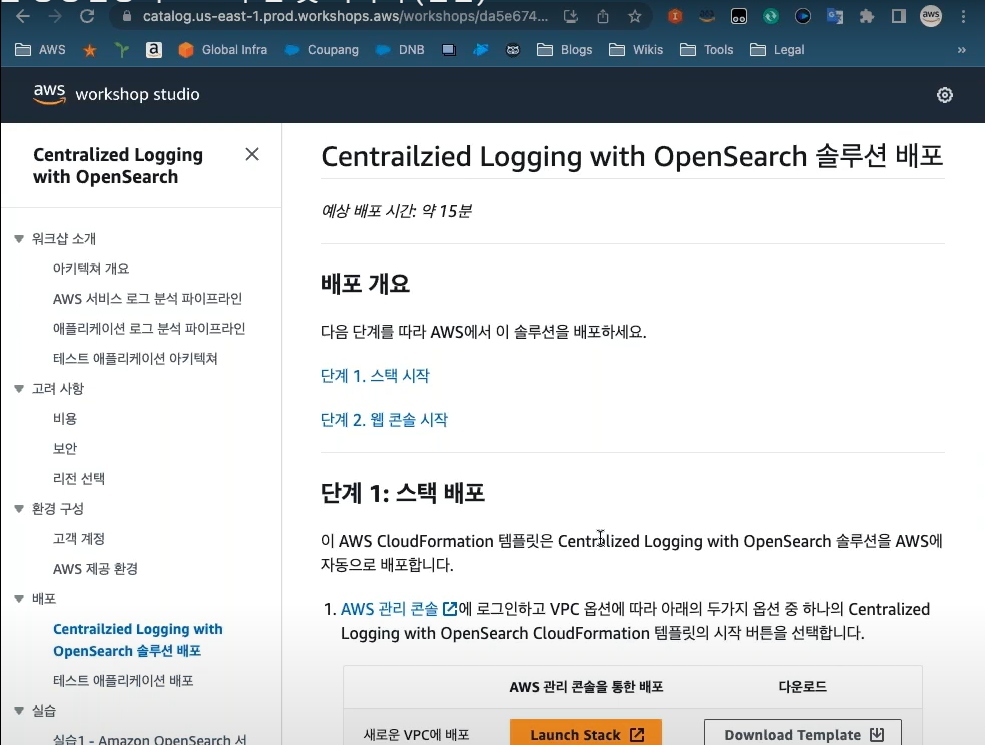Open 테스트 애플리케이션 배포 page

point(123,680)
